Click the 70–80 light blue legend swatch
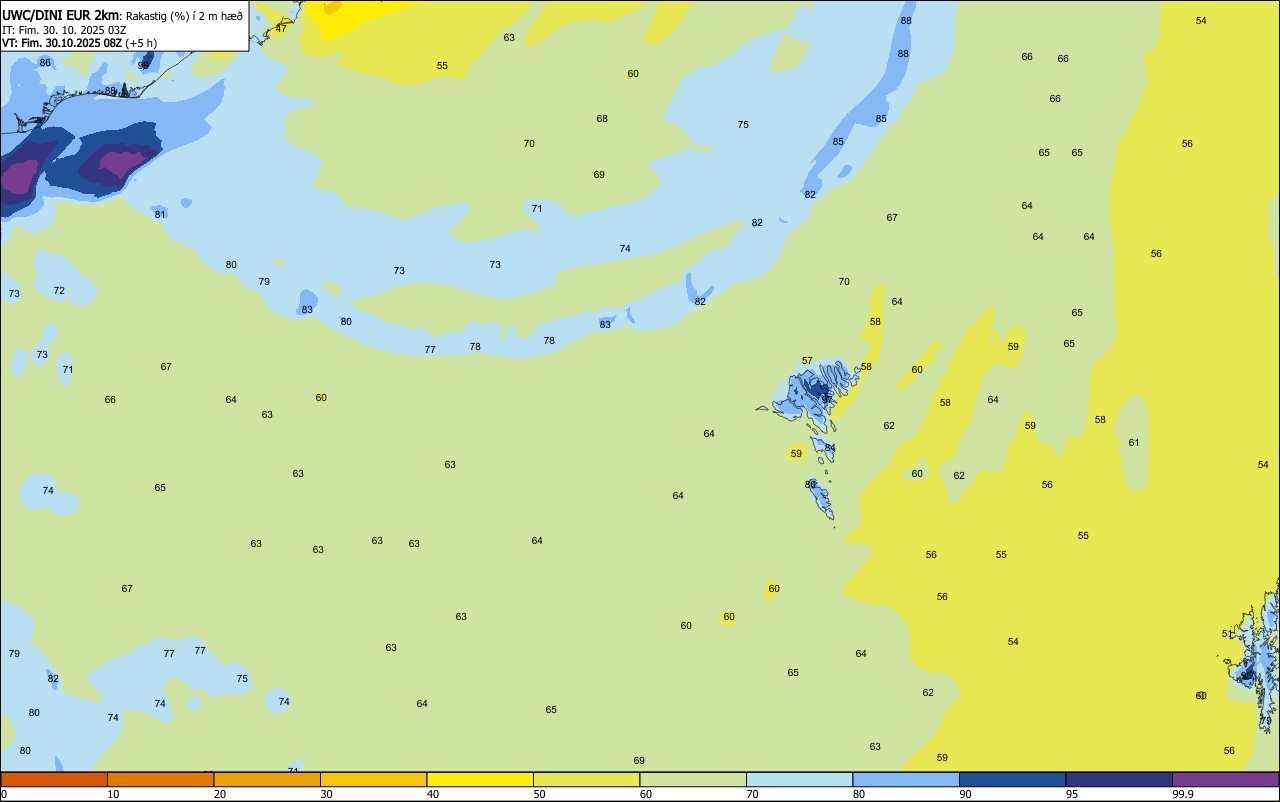 coord(799,779)
